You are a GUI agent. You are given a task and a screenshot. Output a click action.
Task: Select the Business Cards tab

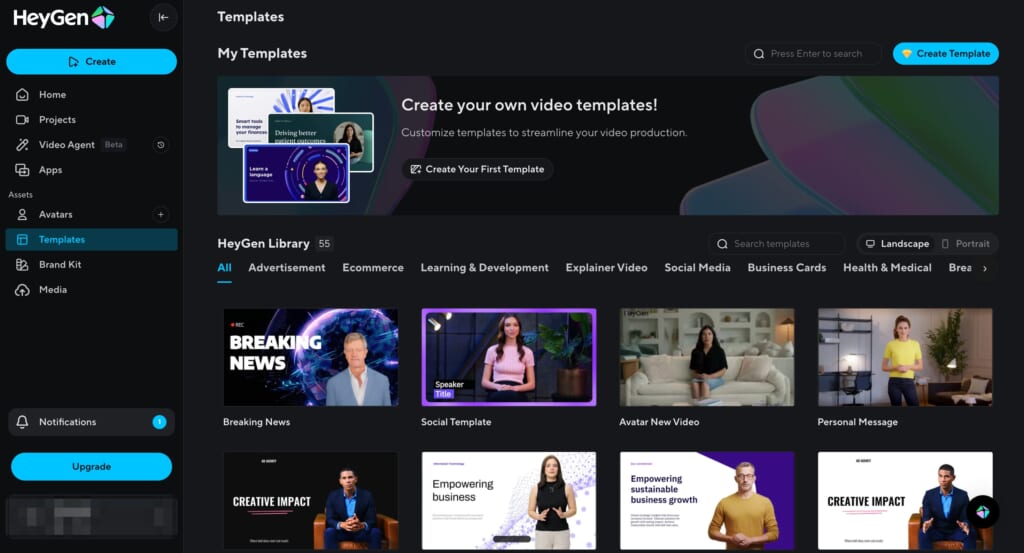click(x=787, y=268)
